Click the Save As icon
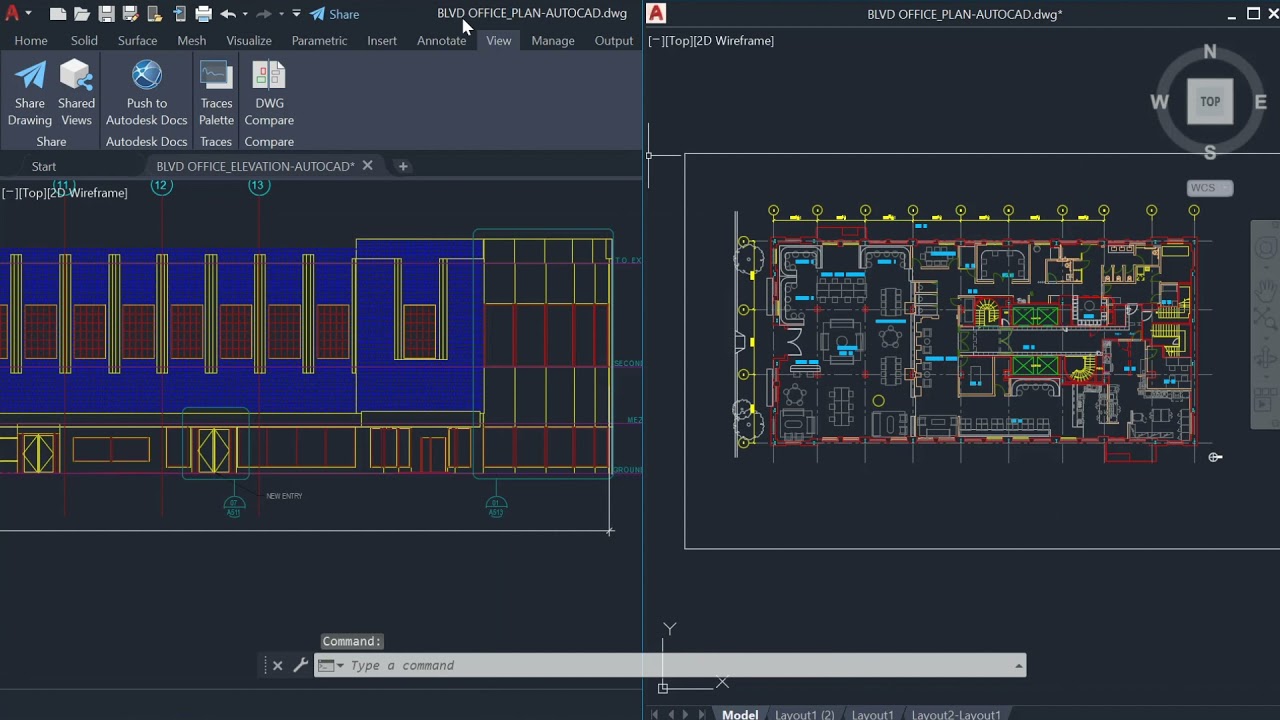The image size is (1280, 720). tap(130, 14)
